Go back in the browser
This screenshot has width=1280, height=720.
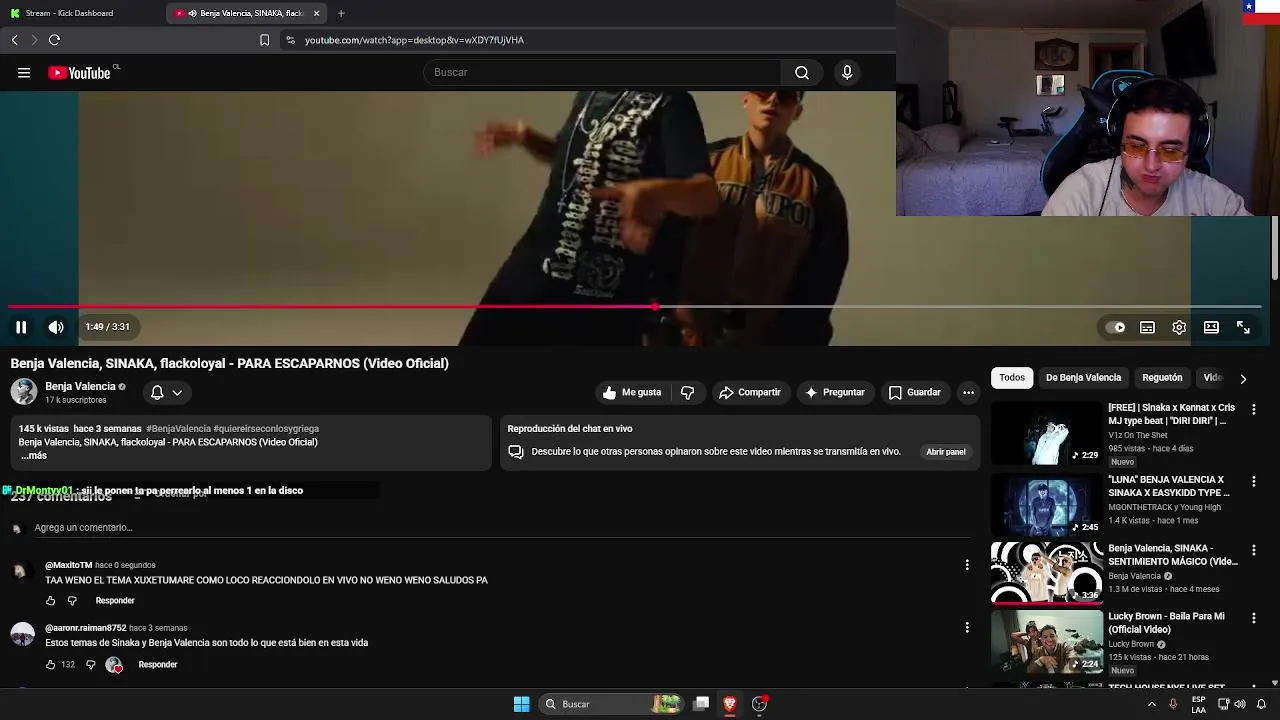(14, 40)
